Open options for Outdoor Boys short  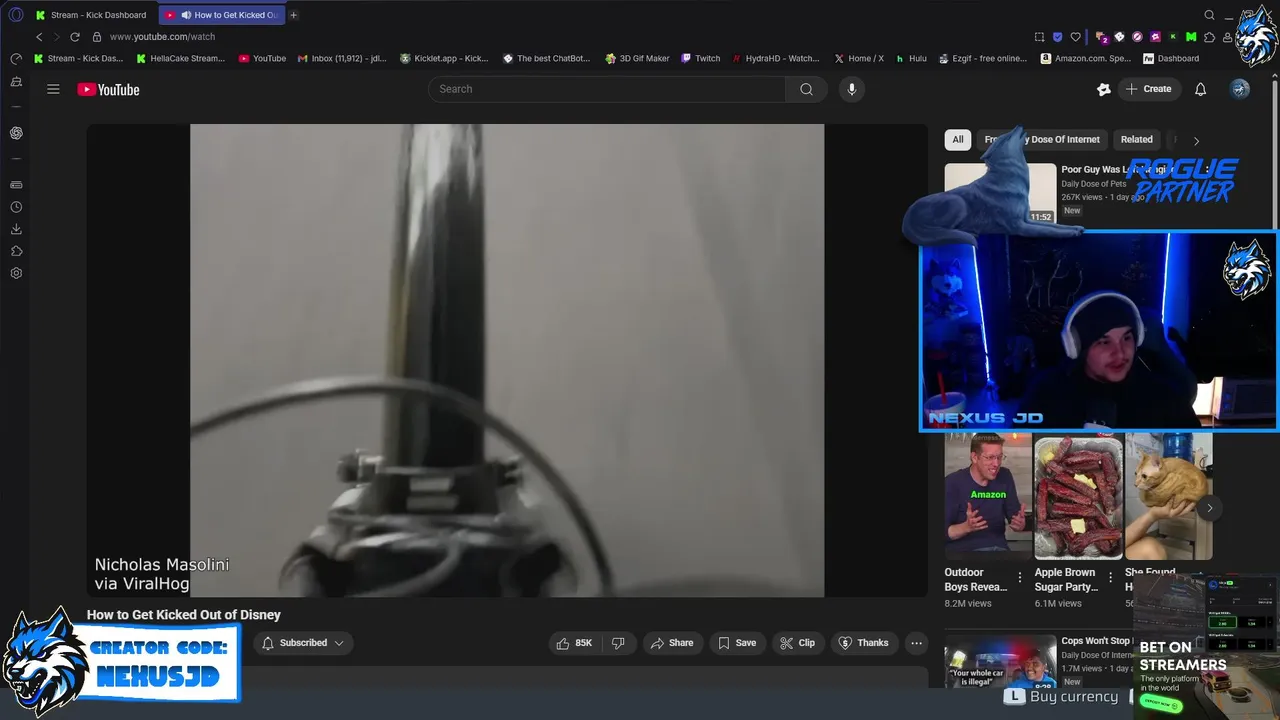[1020, 578]
